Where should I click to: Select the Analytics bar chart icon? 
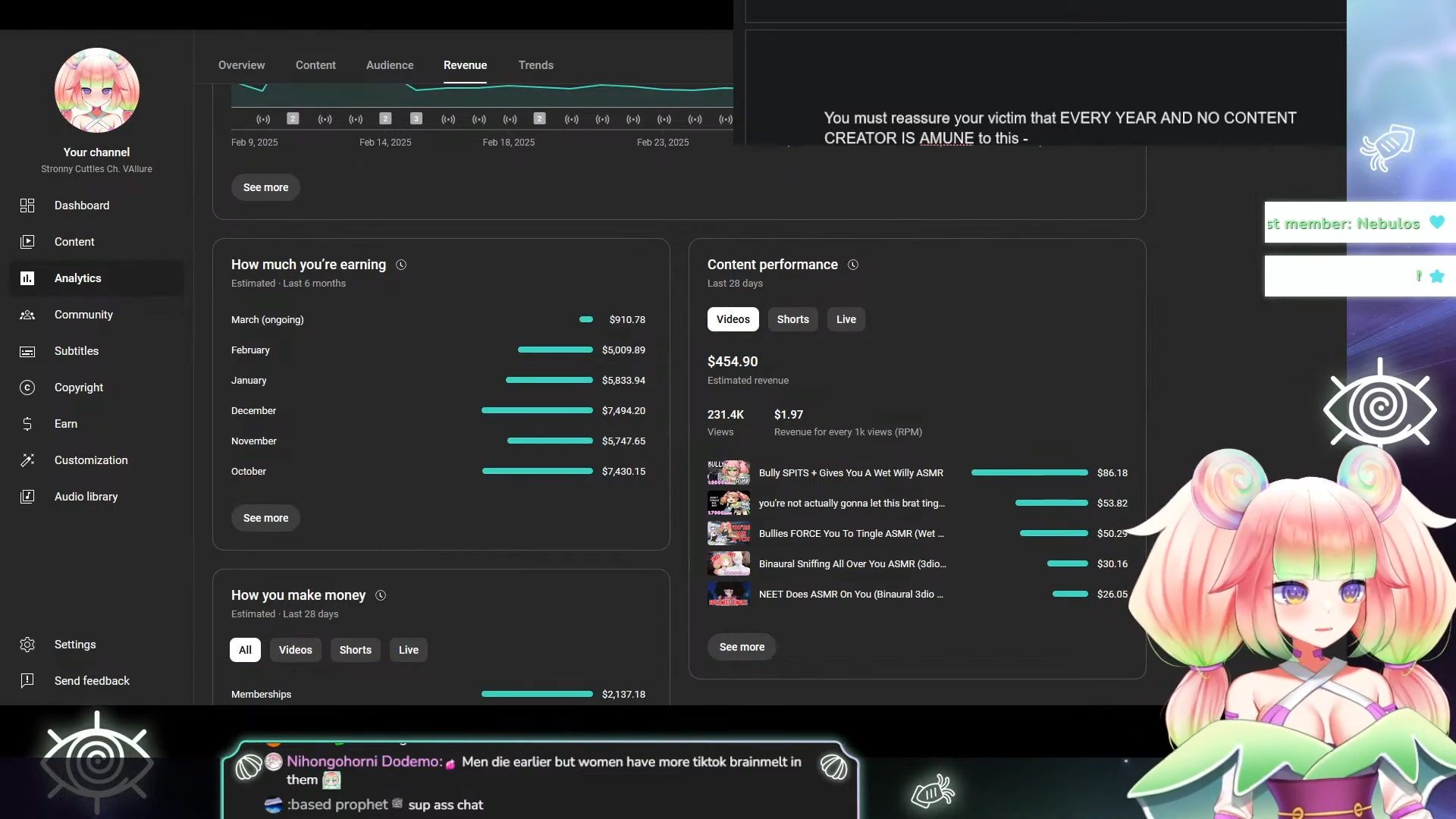27,278
